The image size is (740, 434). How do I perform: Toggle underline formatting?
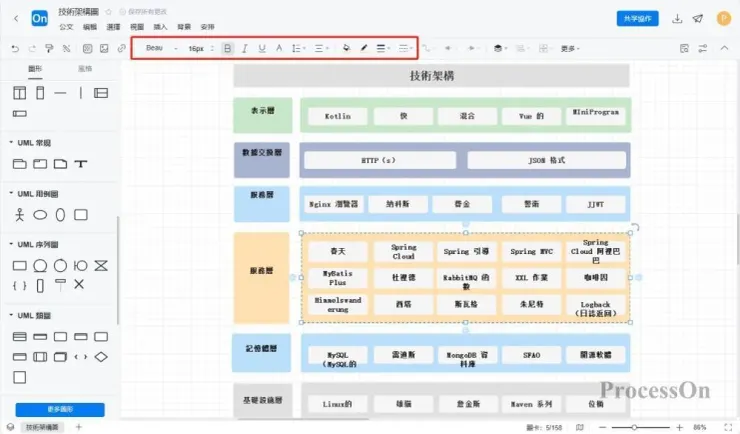tap(262, 48)
